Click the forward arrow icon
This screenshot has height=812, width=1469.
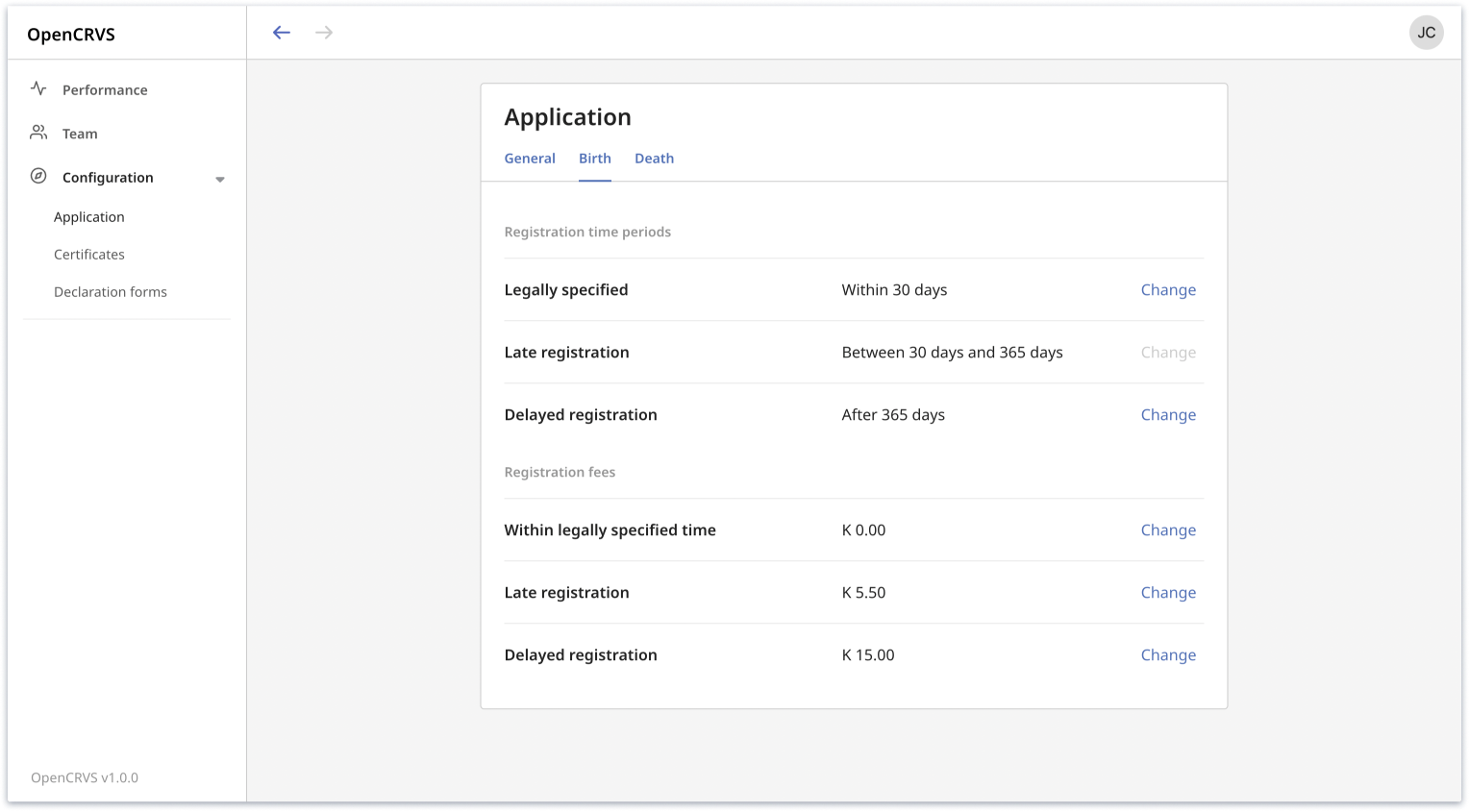pyautogui.click(x=324, y=33)
